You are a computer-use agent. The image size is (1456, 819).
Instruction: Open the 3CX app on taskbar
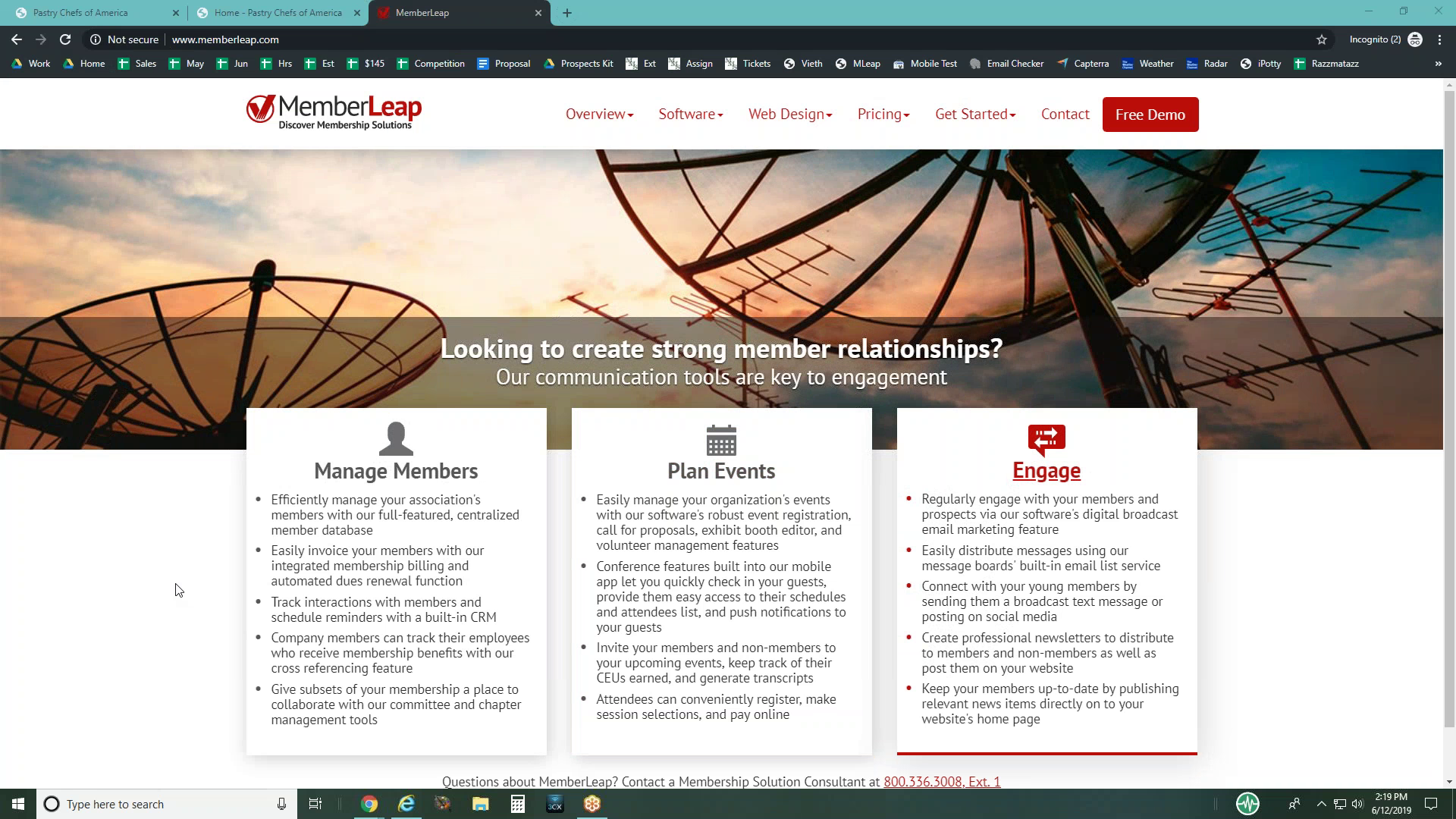(555, 804)
